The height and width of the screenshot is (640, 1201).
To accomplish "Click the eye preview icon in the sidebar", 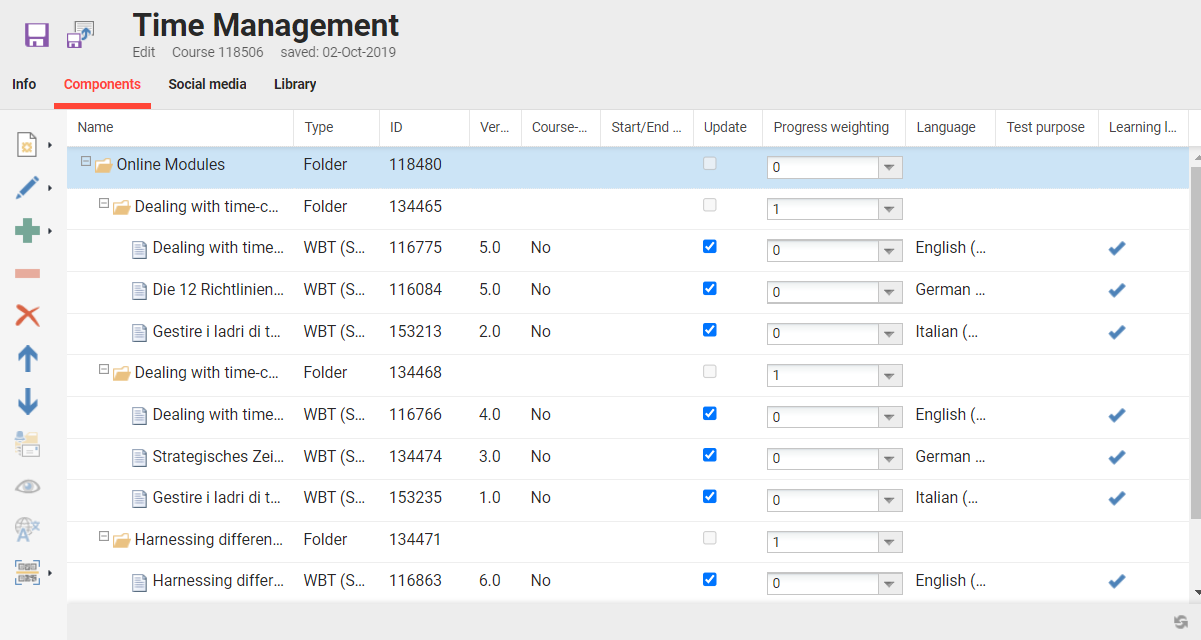I will tap(28, 486).
